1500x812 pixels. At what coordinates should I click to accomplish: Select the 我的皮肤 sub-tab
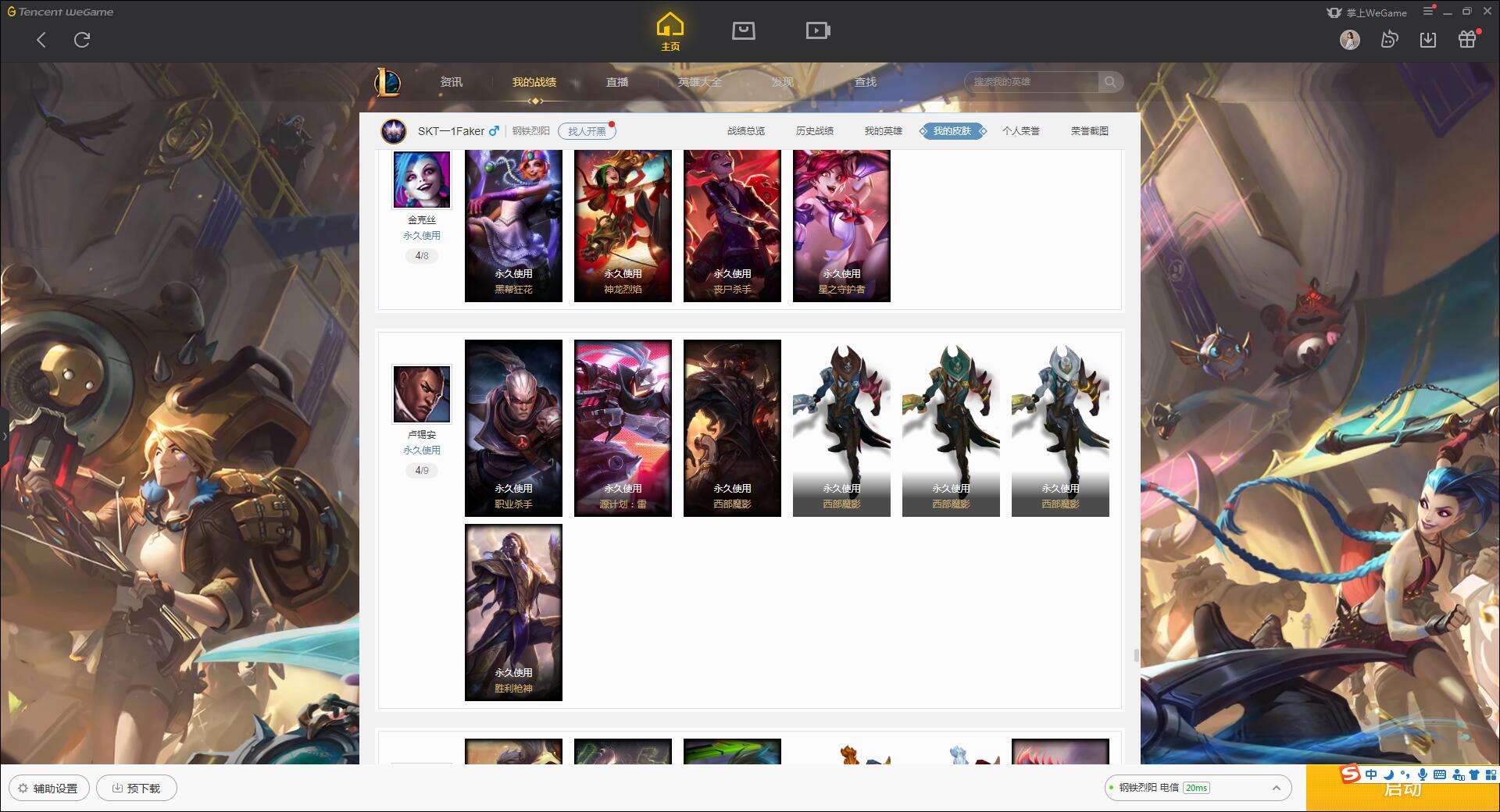click(x=952, y=131)
